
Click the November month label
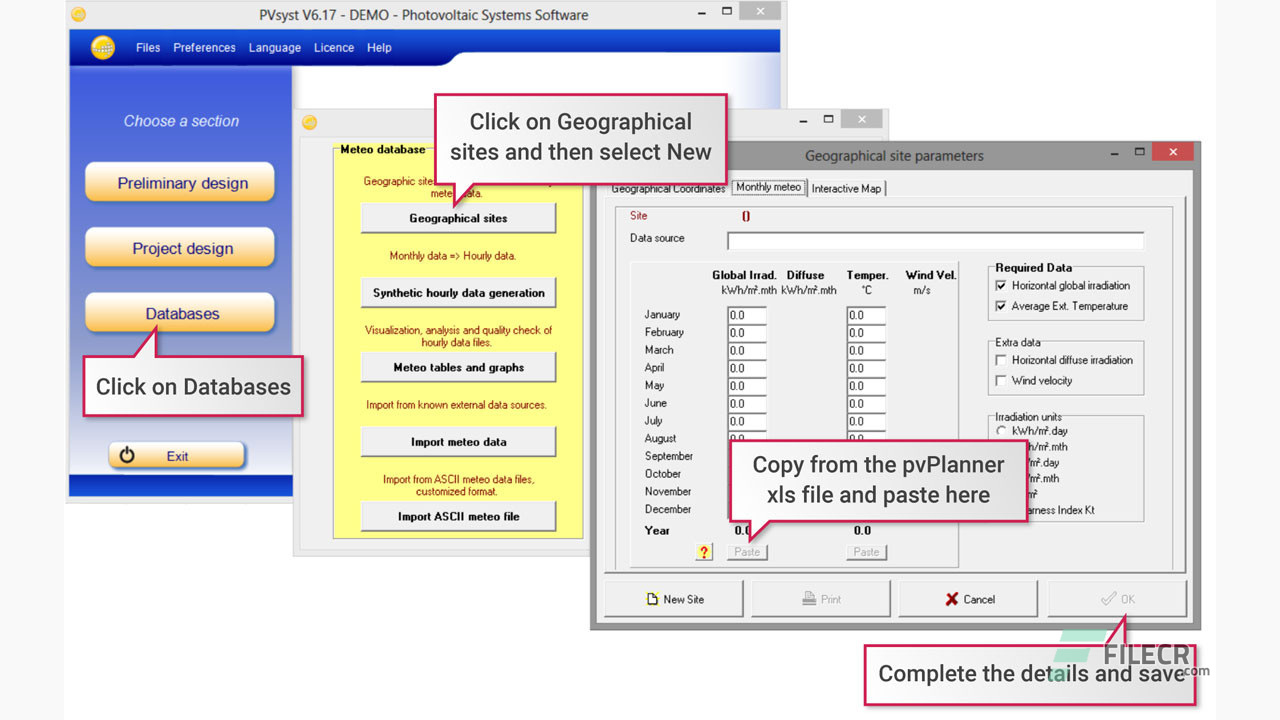tap(668, 491)
